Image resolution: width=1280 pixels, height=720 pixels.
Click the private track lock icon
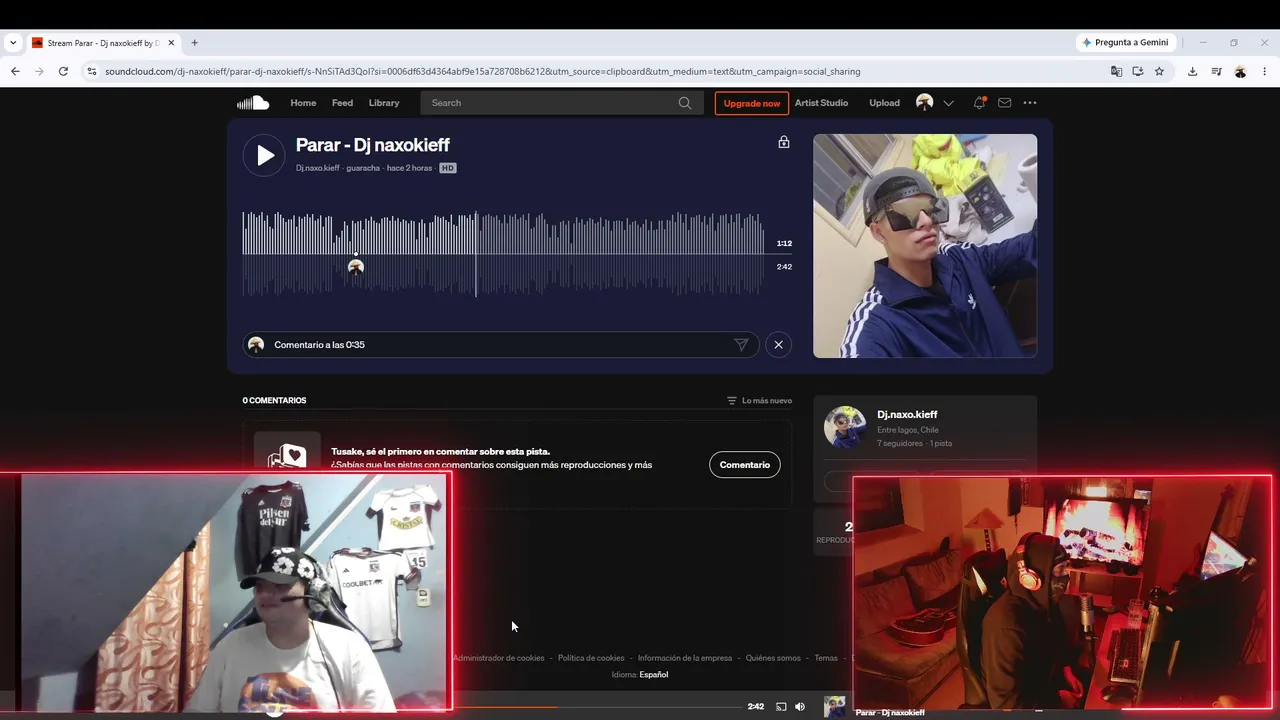click(784, 142)
